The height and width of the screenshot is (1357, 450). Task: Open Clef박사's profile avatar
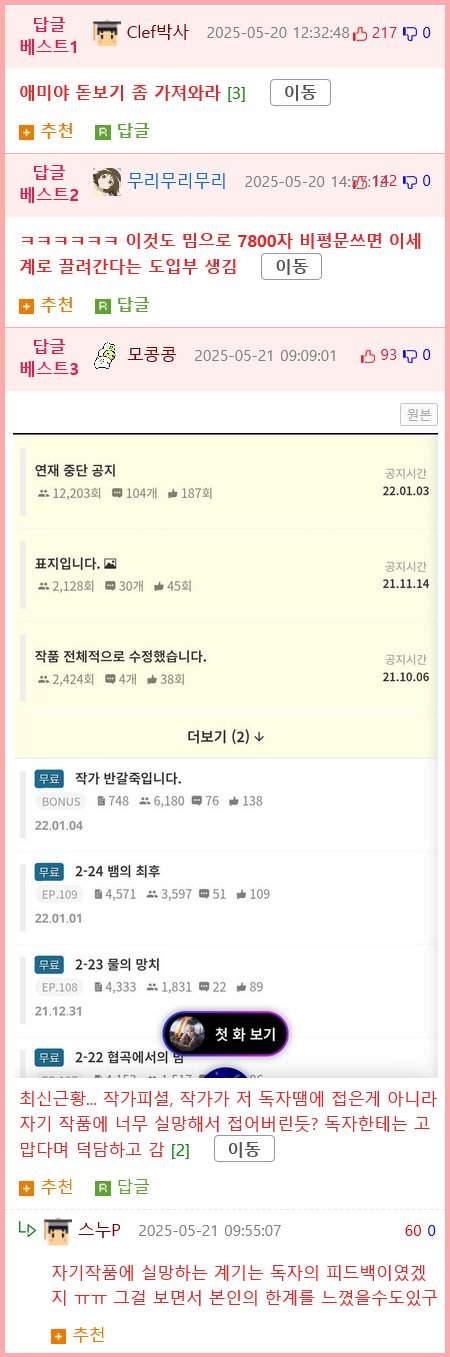point(106,32)
